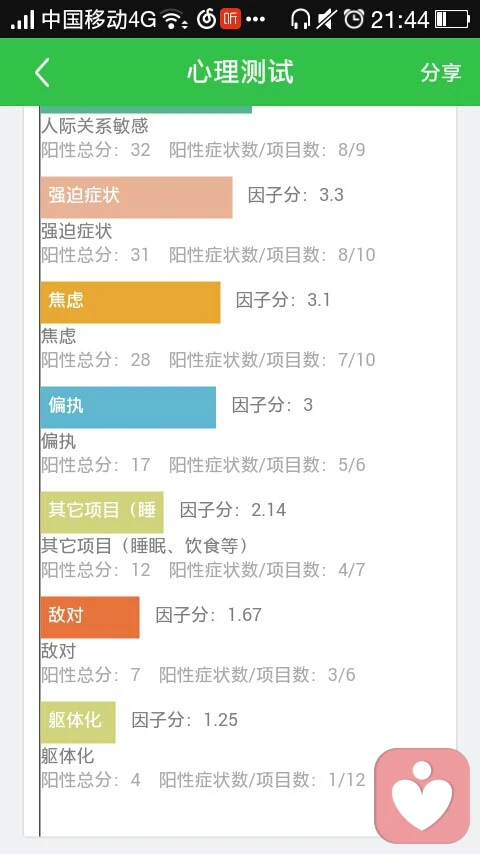The image size is (480, 854).
Task: Tap 人际关系敏感 factor label
Action: pyautogui.click(x=95, y=126)
